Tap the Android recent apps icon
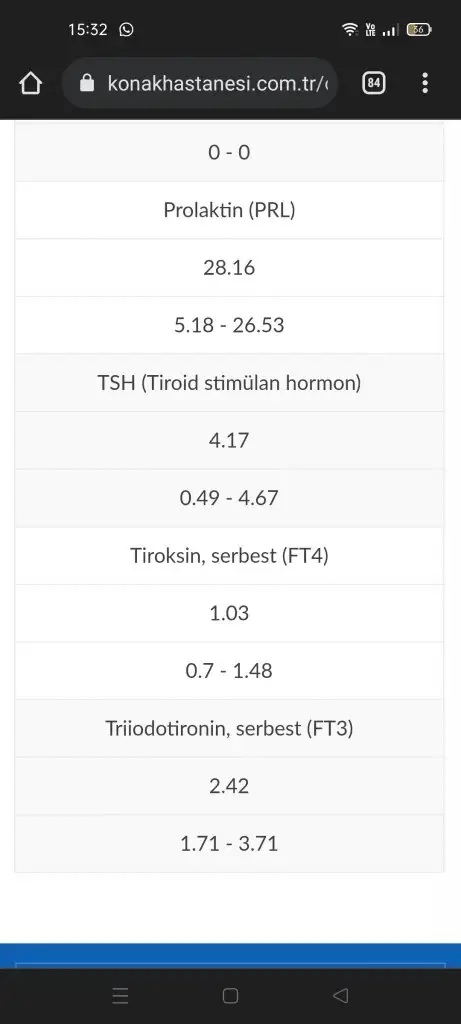Image resolution: width=461 pixels, height=1024 pixels. point(120,995)
